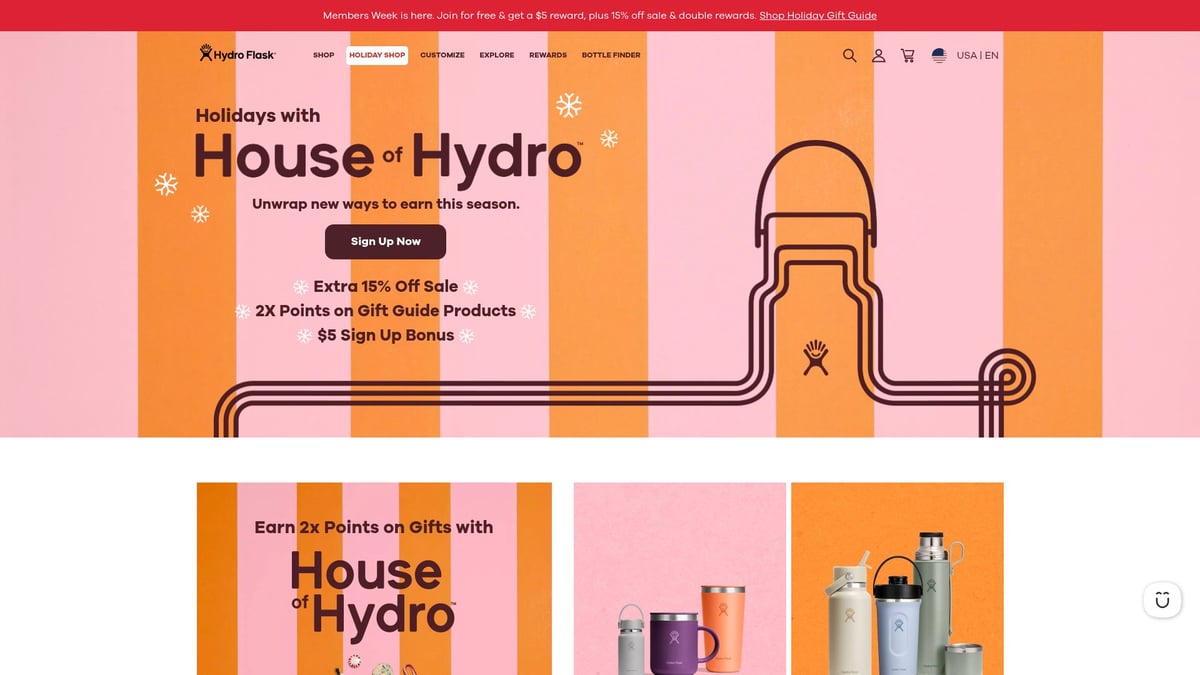This screenshot has height=675, width=1200.
Task: Open the USA | EN region selector
Action: click(977, 56)
